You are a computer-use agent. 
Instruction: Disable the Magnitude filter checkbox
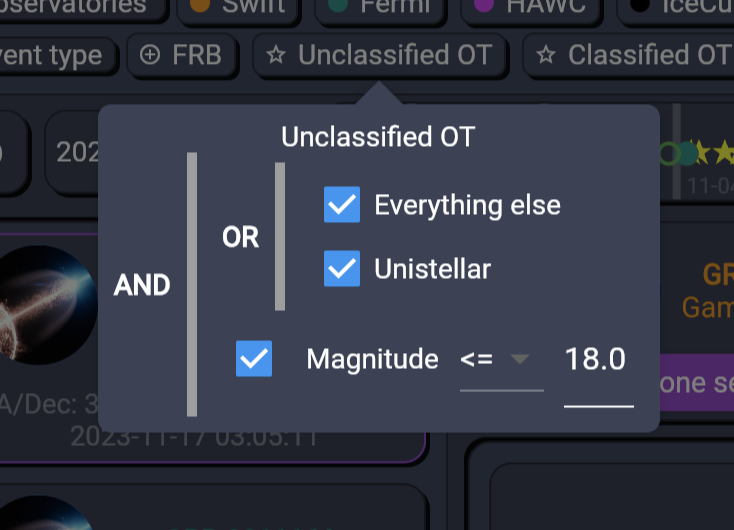point(254,359)
